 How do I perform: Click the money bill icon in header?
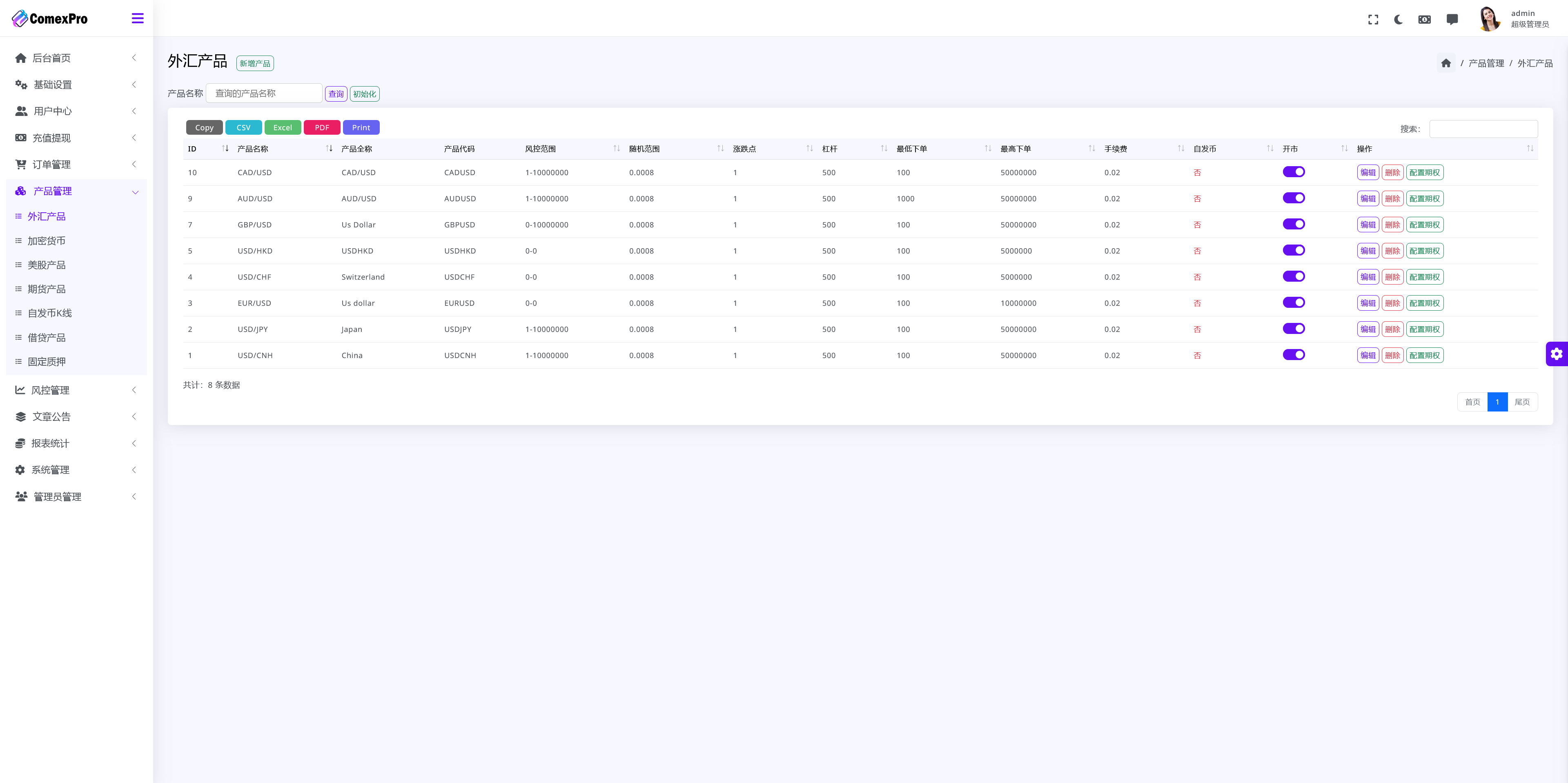coord(1424,20)
